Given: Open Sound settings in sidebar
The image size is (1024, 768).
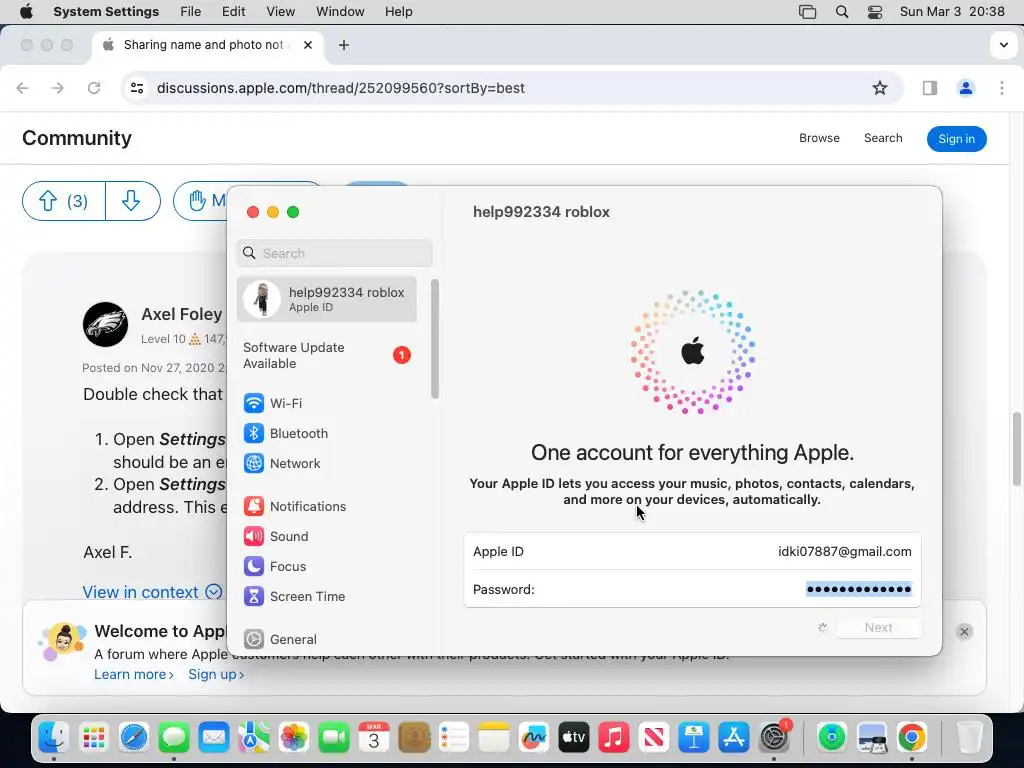Looking at the screenshot, I should (x=276, y=536).
